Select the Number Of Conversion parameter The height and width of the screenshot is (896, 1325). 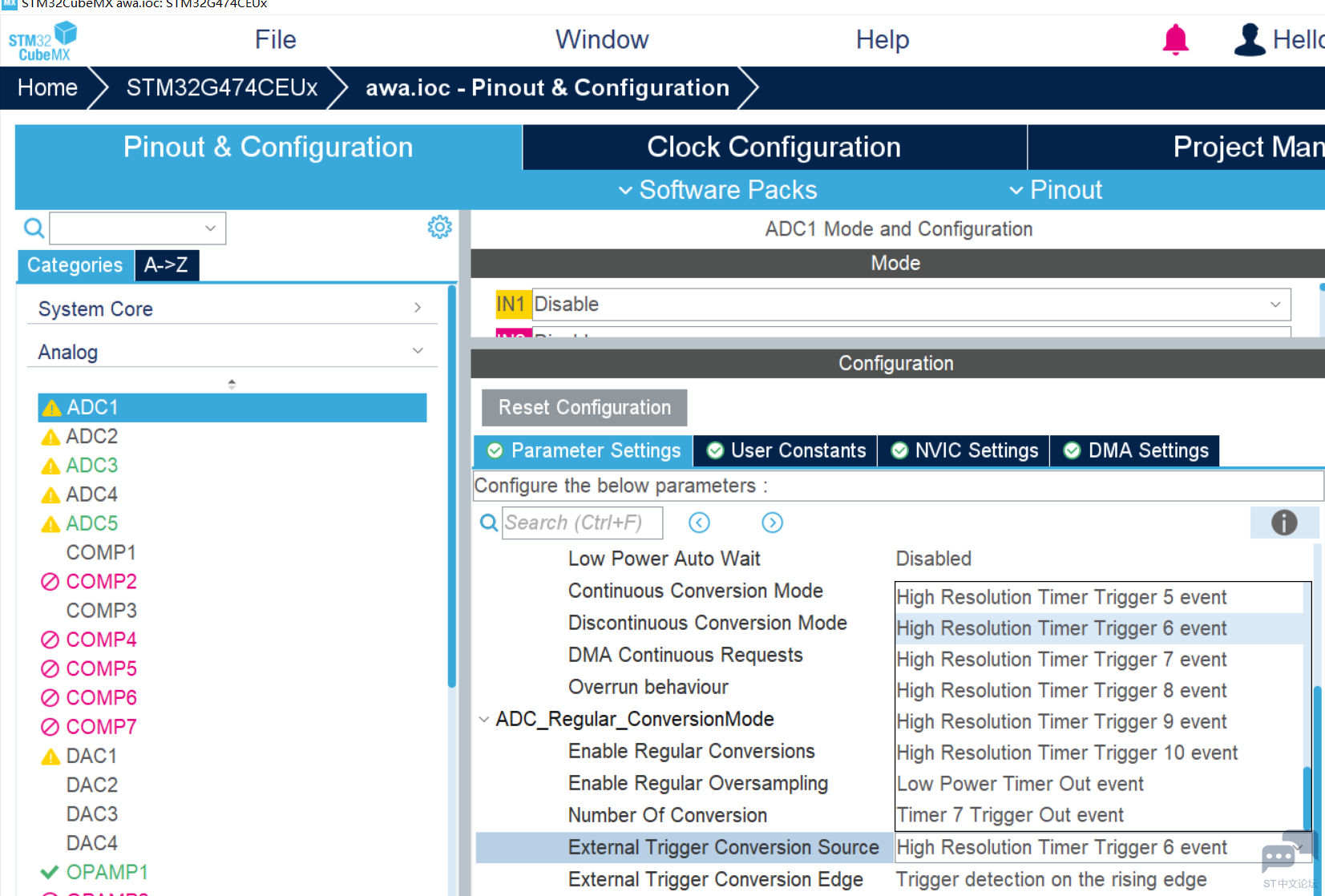coord(667,815)
